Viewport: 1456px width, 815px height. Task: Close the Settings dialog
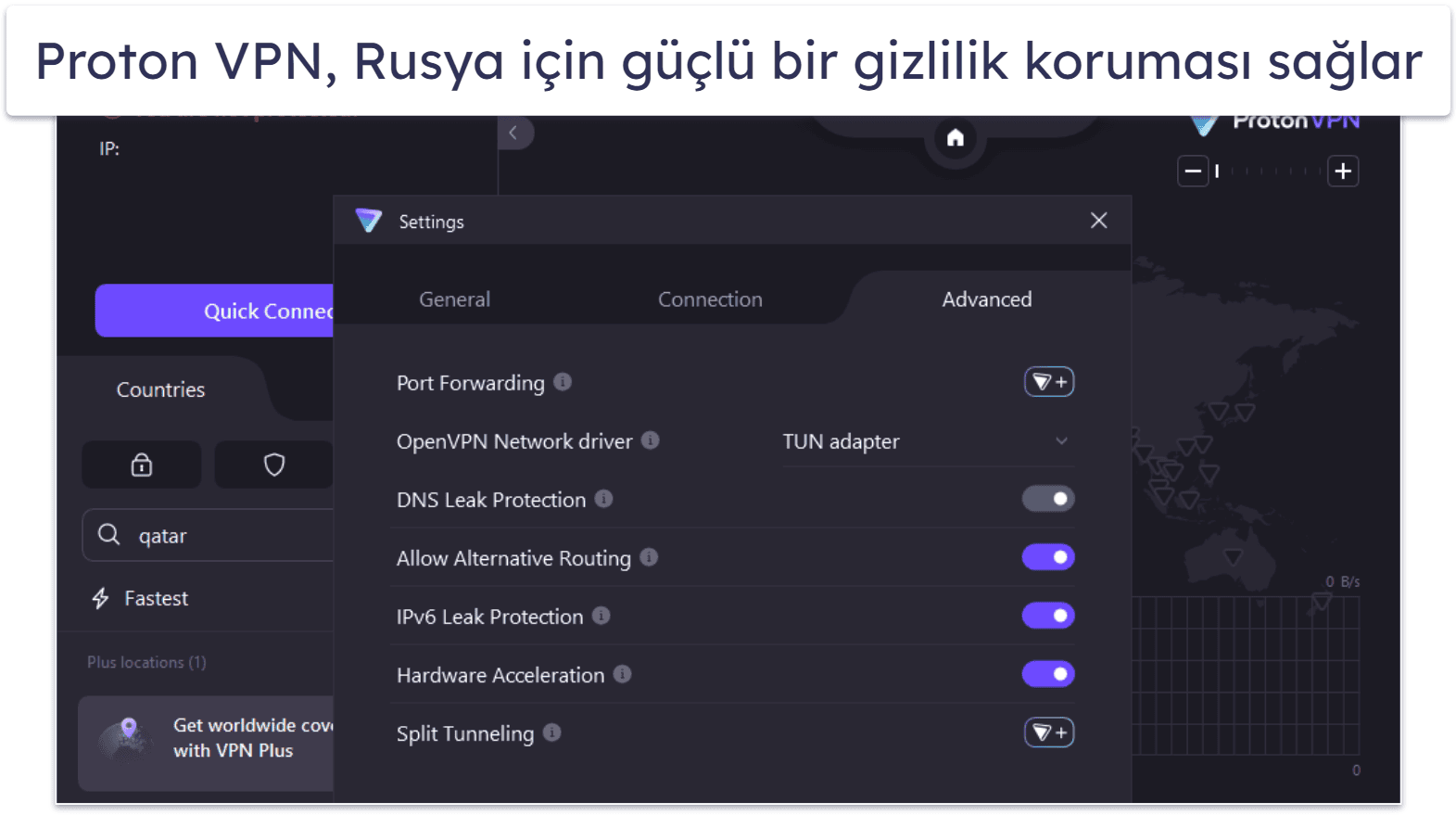click(x=1098, y=221)
